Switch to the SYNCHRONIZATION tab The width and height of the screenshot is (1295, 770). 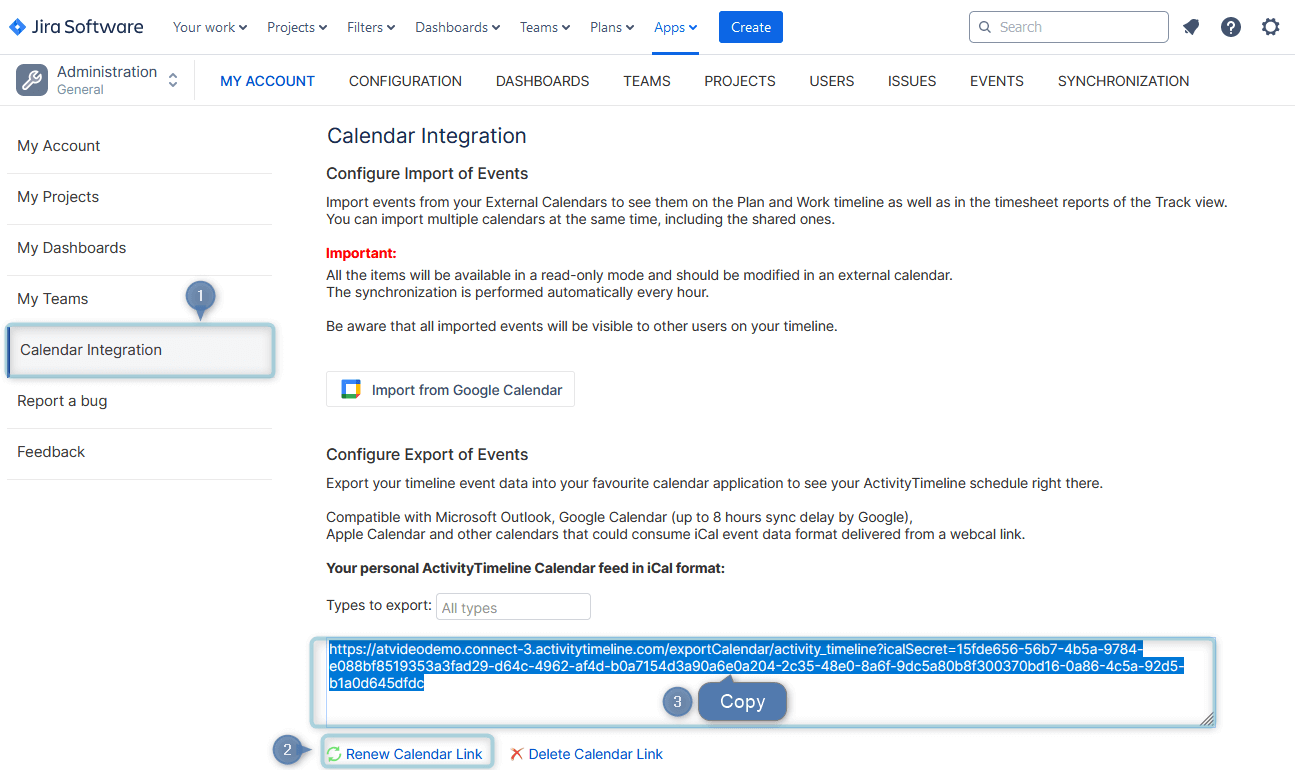(1124, 81)
